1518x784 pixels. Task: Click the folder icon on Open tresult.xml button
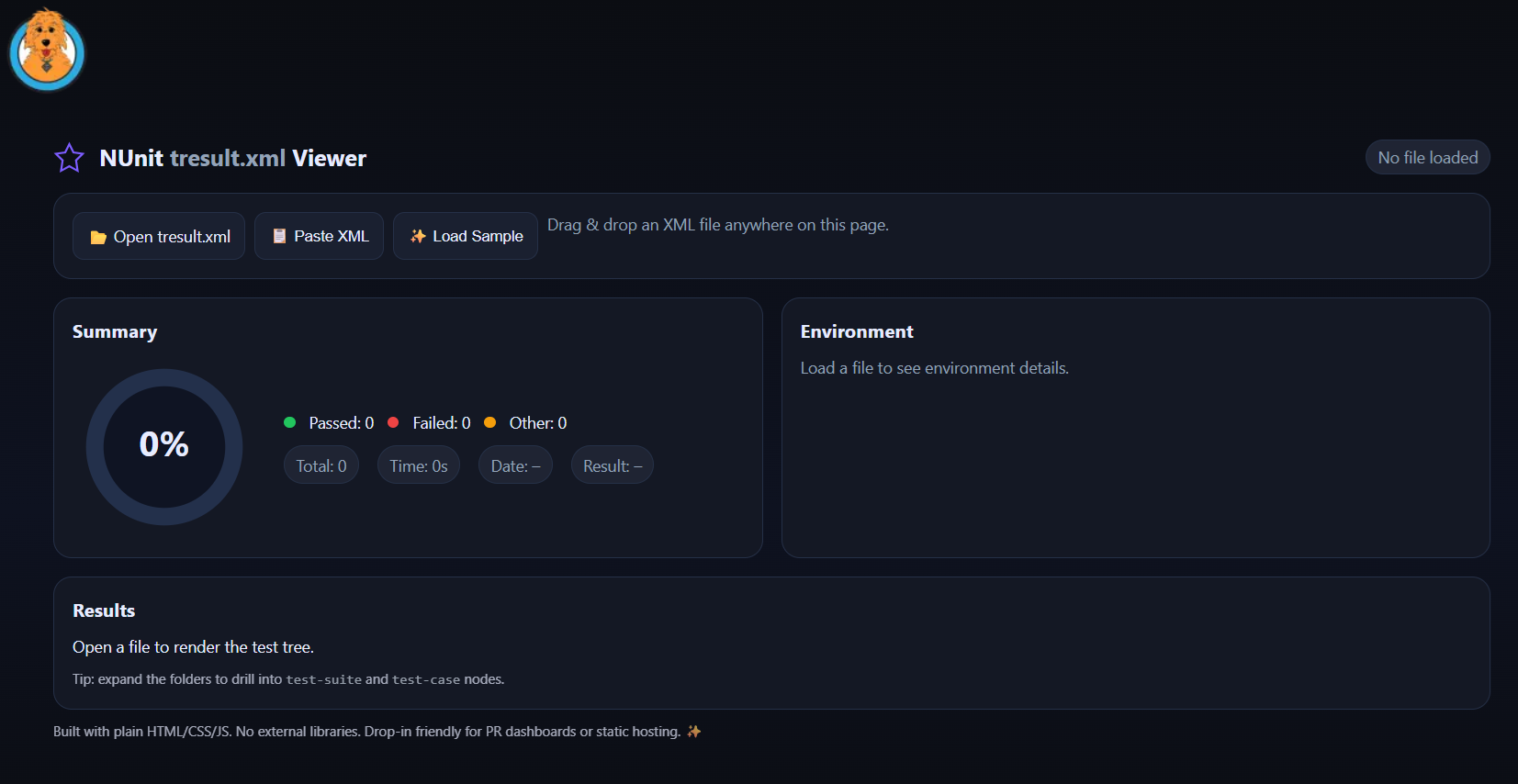[99, 236]
